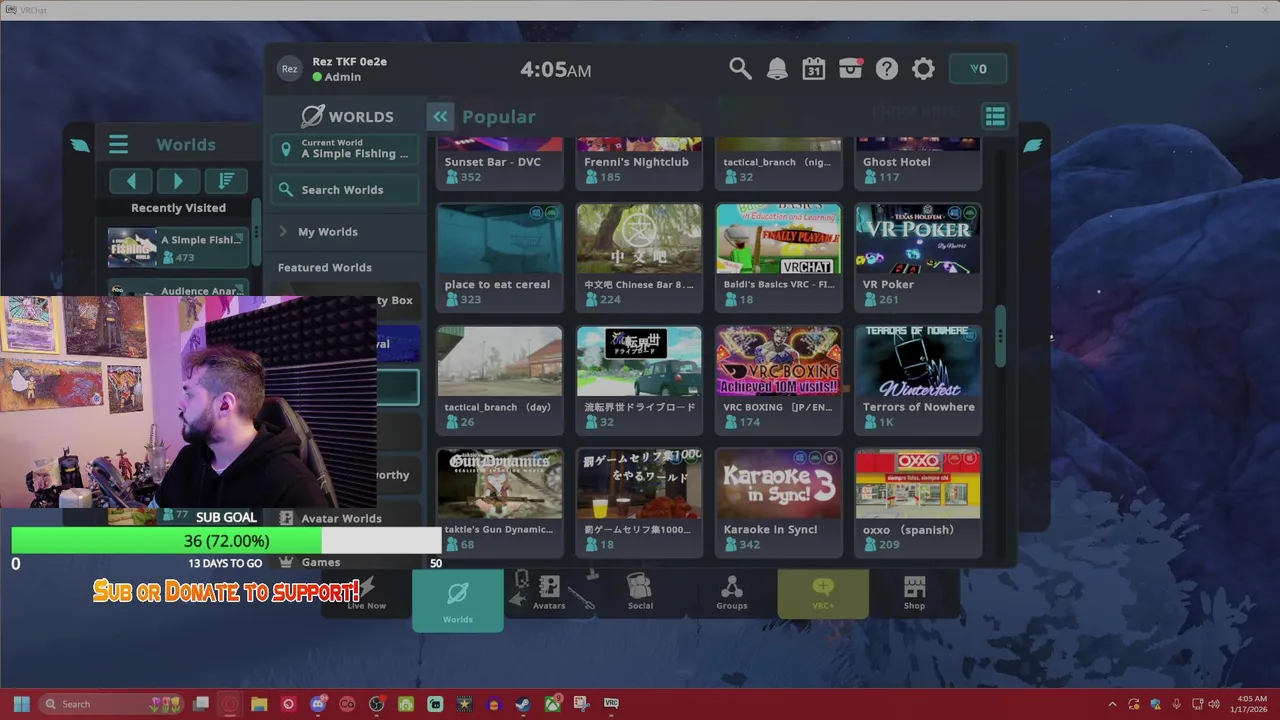Collapse sidebar with double-chevron beside Popular
Image resolution: width=1280 pixels, height=720 pixels.
pos(440,117)
